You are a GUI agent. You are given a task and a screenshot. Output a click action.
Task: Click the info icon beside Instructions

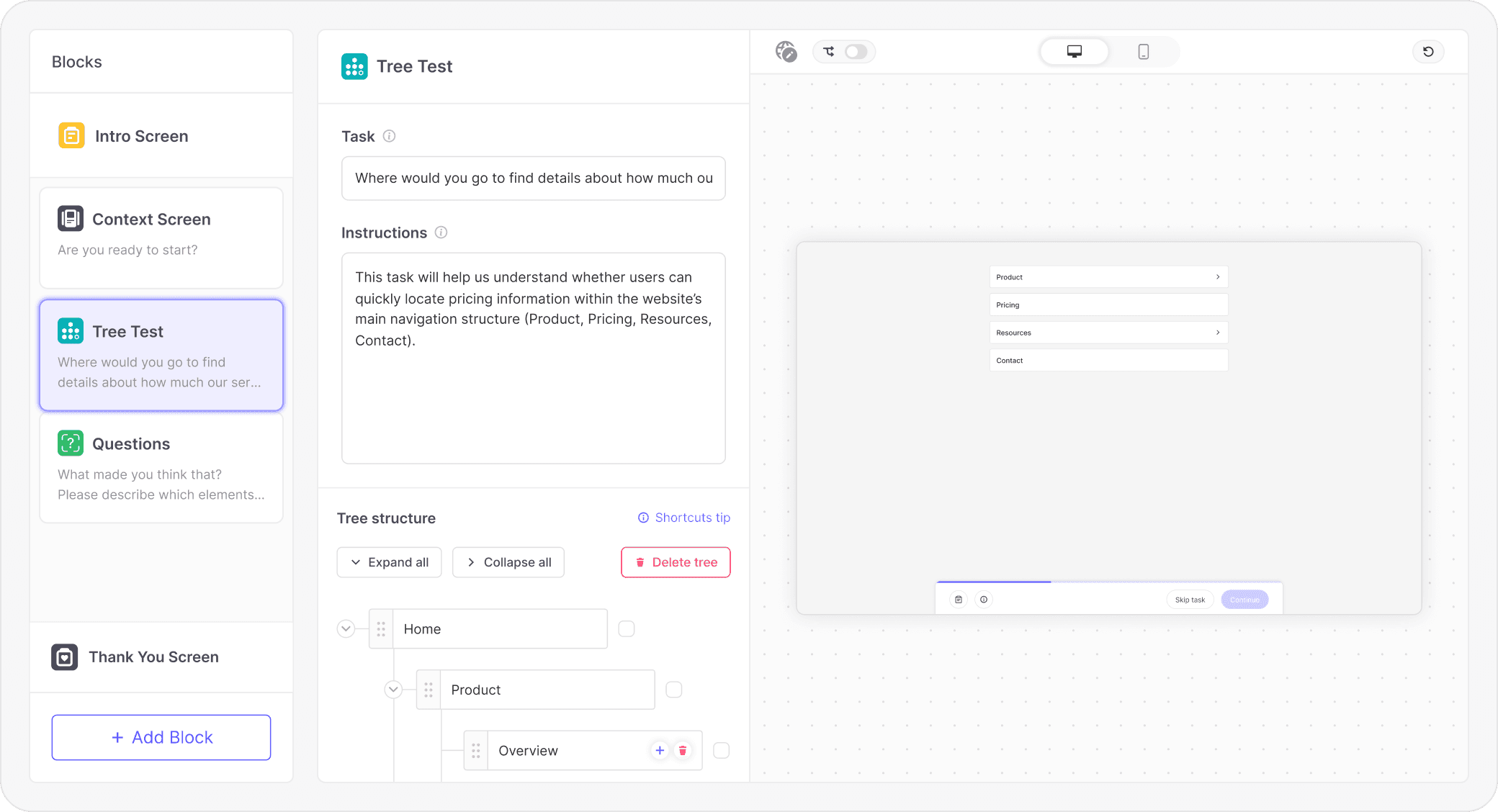click(441, 233)
